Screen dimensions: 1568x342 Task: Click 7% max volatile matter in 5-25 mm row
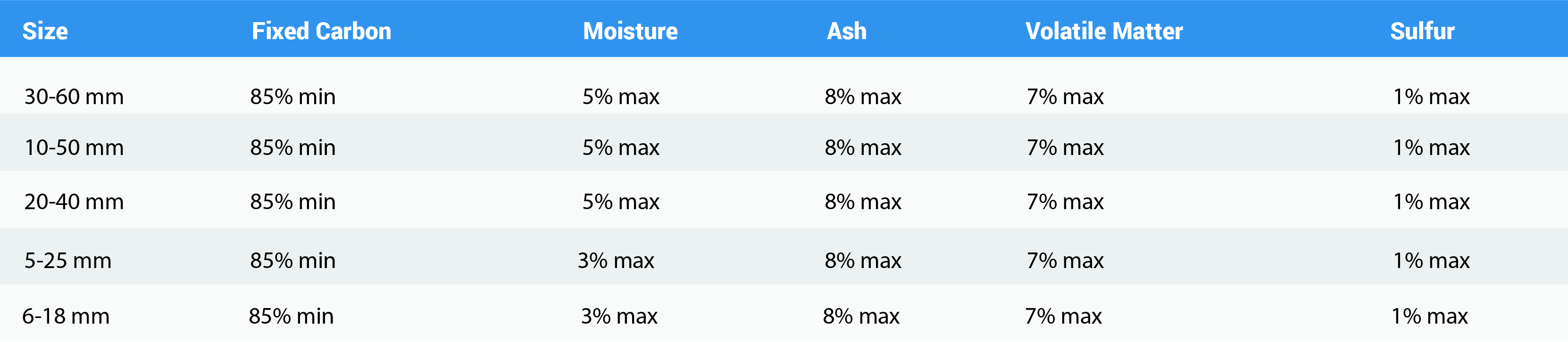tap(1065, 261)
